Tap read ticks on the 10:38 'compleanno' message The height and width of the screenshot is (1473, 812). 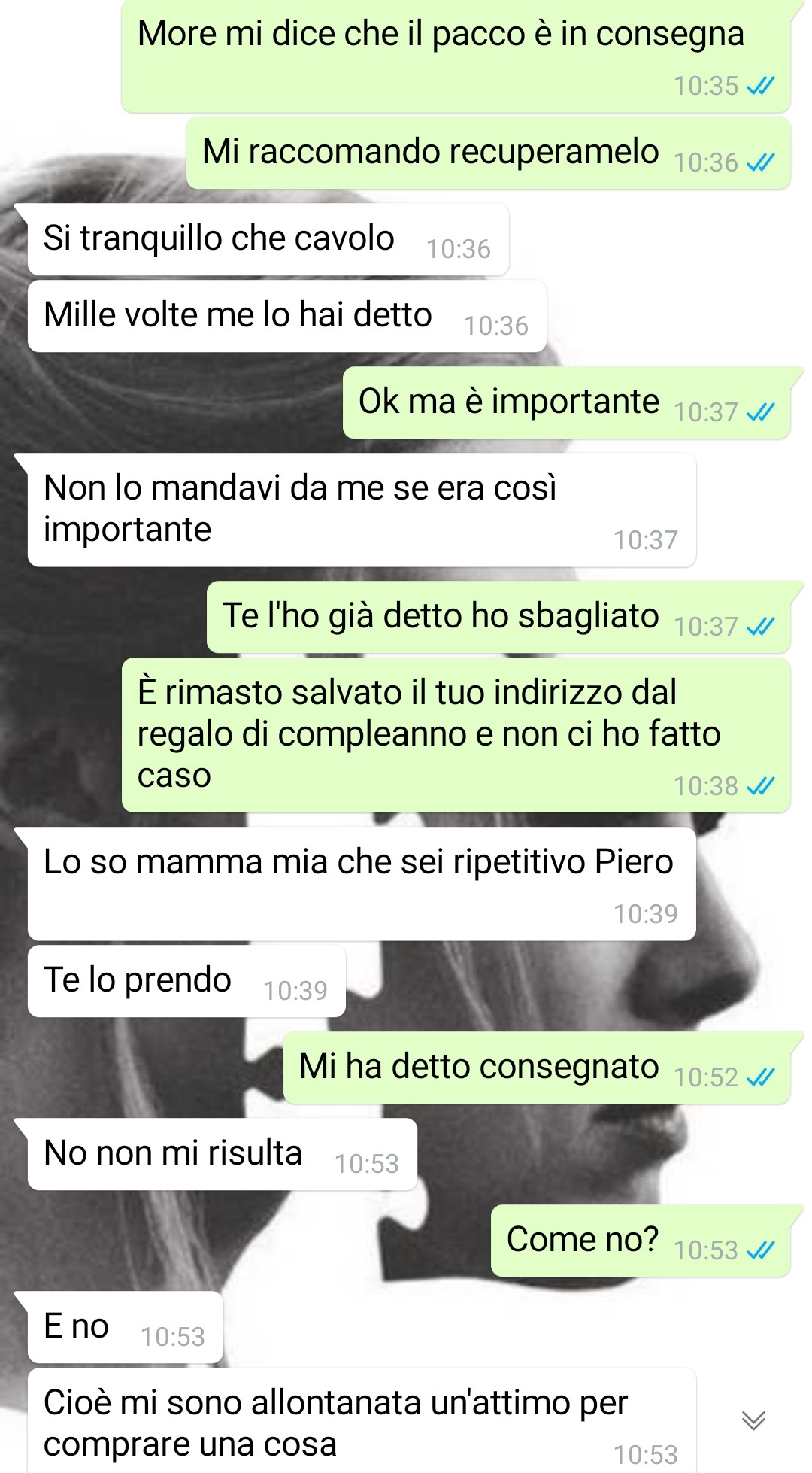click(x=760, y=786)
